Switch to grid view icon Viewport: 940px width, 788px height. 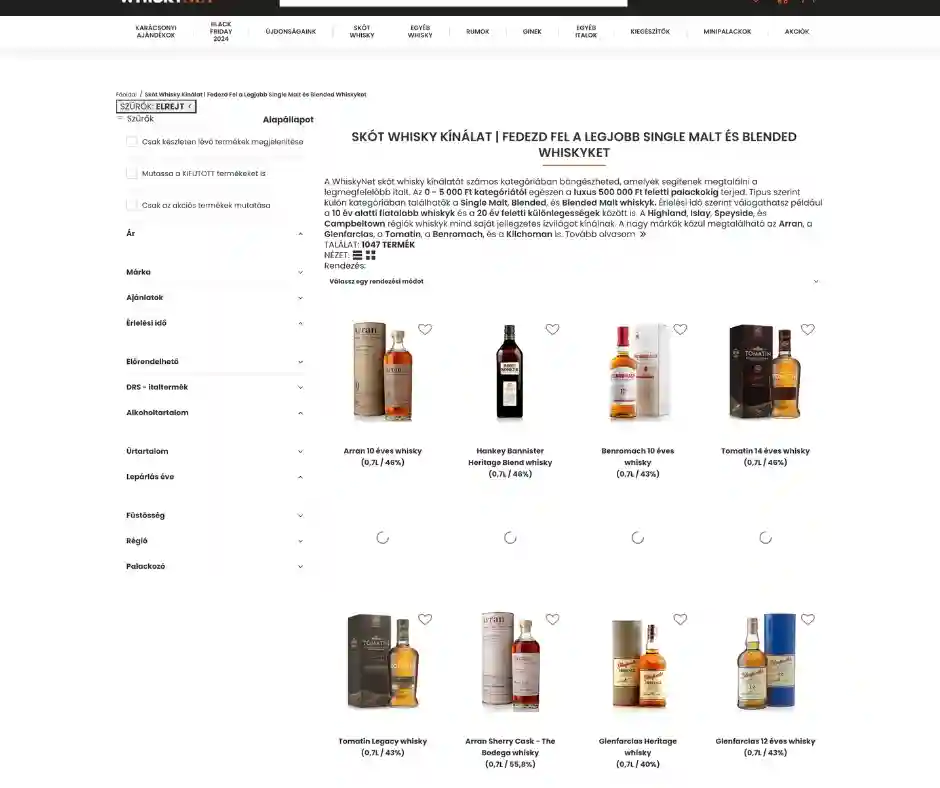pyautogui.click(x=371, y=255)
